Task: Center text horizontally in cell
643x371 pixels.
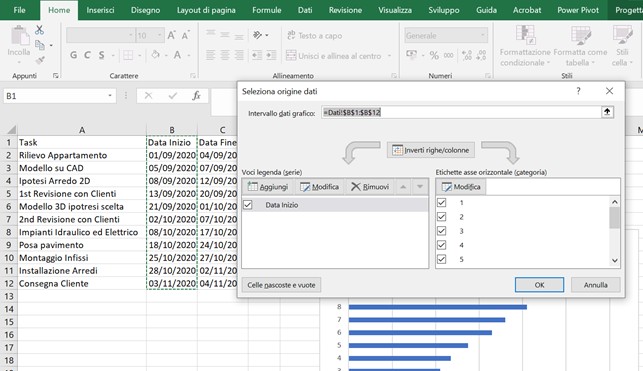Action: click(x=225, y=55)
